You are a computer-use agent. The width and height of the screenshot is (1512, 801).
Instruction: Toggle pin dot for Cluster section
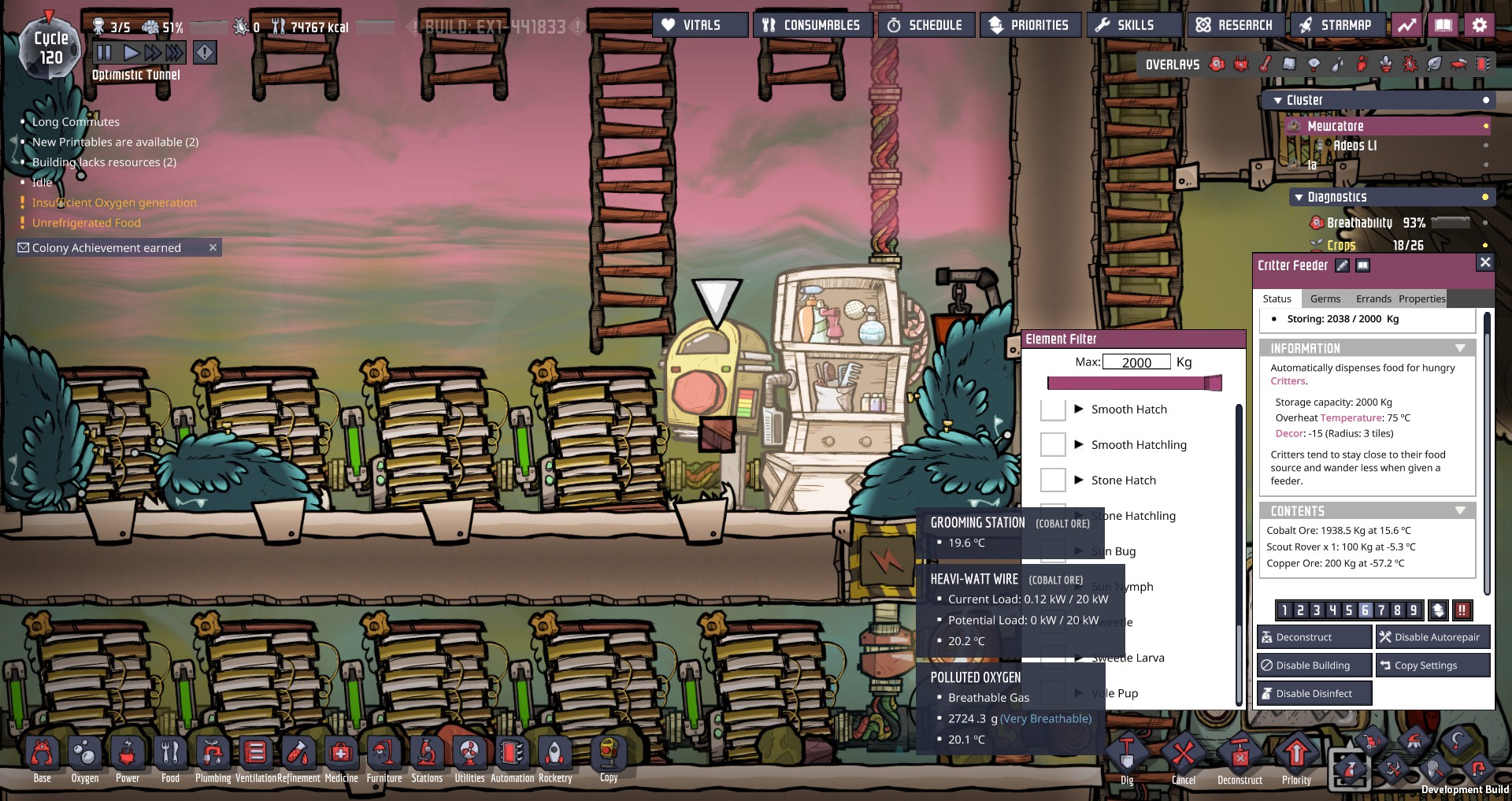1486,100
